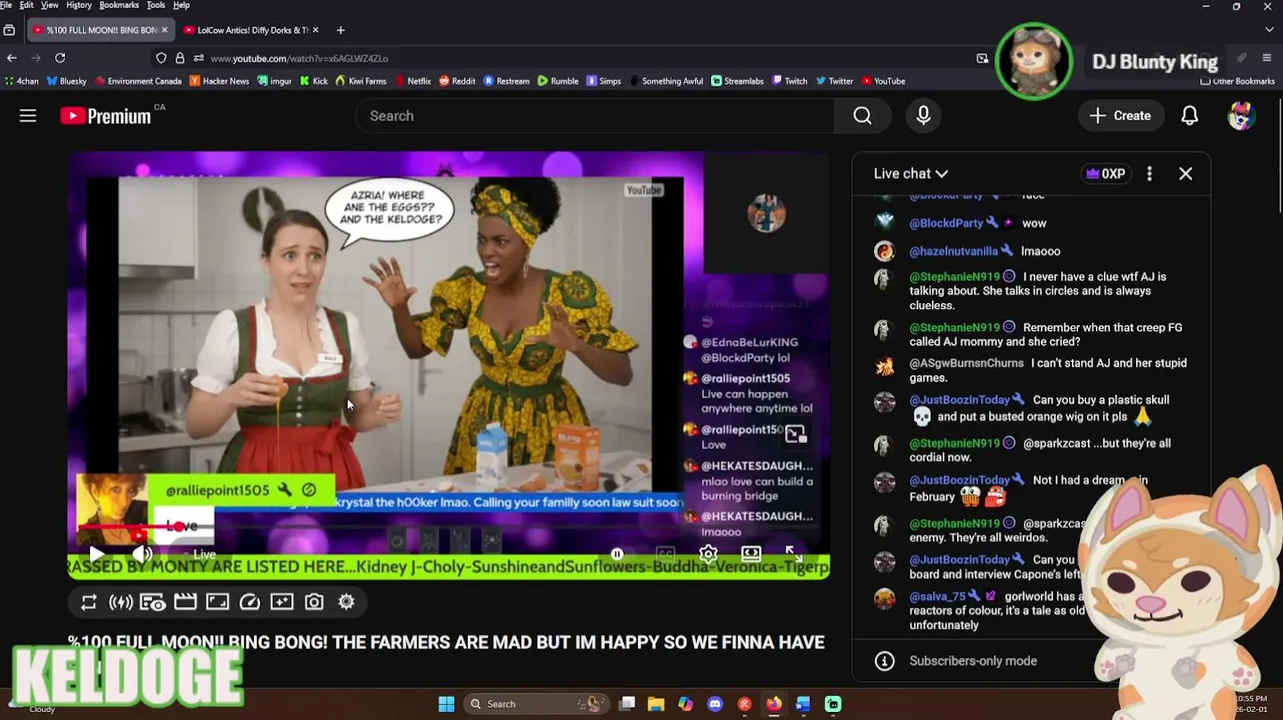Click the Subscribers-only mode info icon

(x=884, y=661)
